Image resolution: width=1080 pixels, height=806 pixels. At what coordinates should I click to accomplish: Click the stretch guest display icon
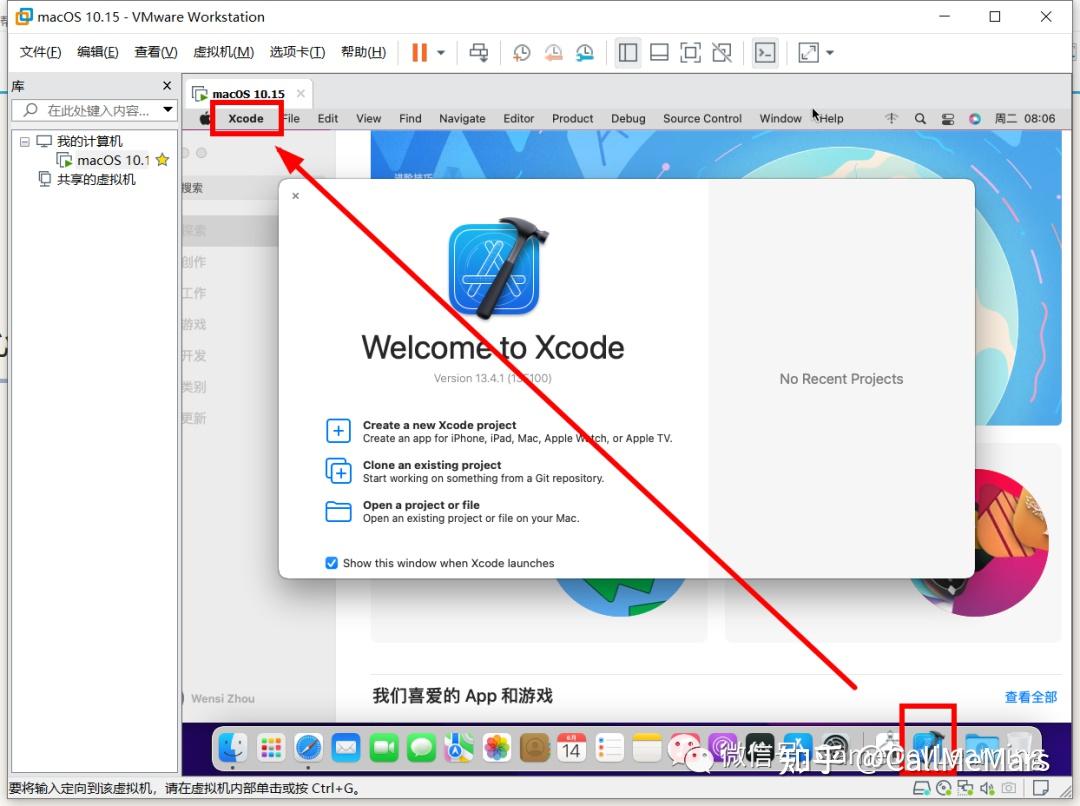point(809,52)
